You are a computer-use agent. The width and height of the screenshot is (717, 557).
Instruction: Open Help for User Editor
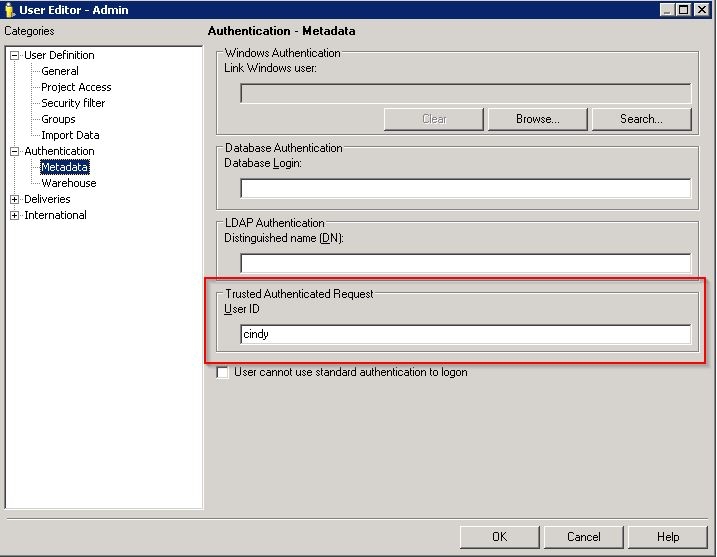point(667,537)
